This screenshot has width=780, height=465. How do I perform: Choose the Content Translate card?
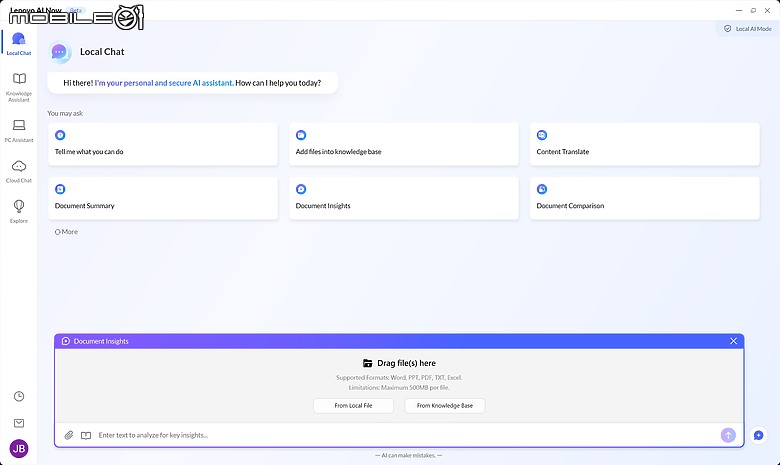[645, 144]
